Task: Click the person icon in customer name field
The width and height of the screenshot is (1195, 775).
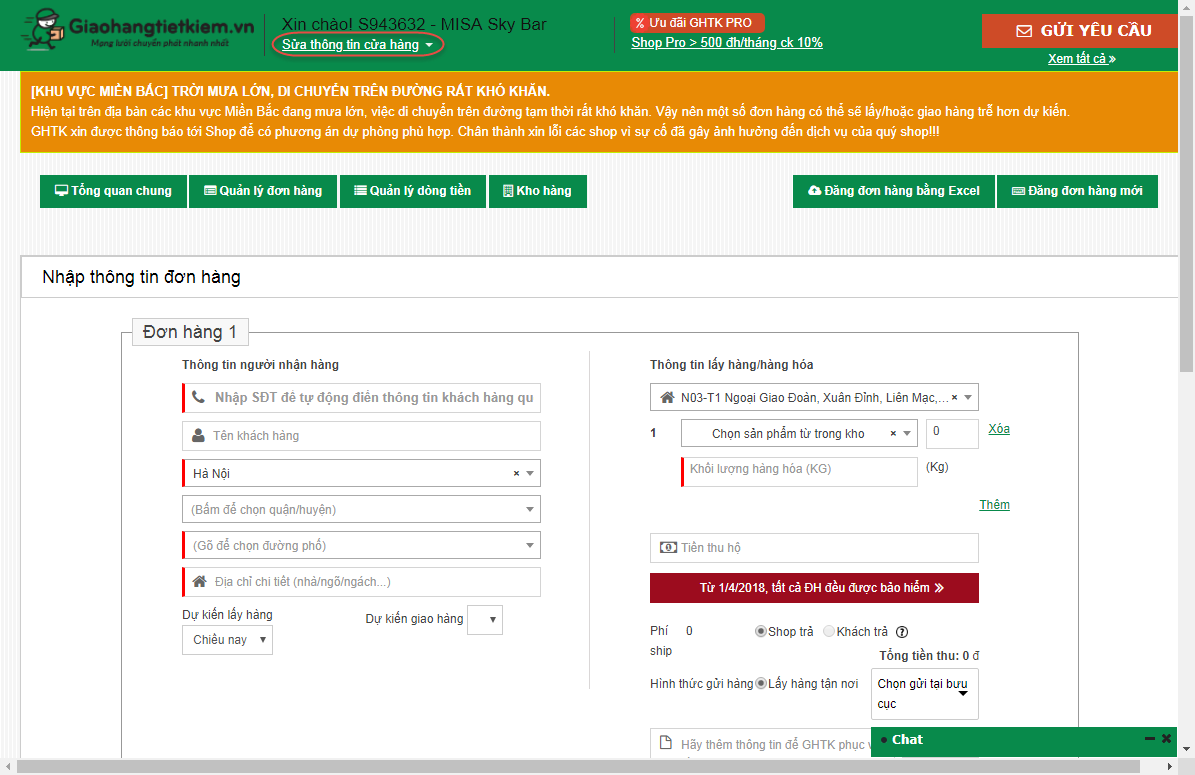Action: 198,435
